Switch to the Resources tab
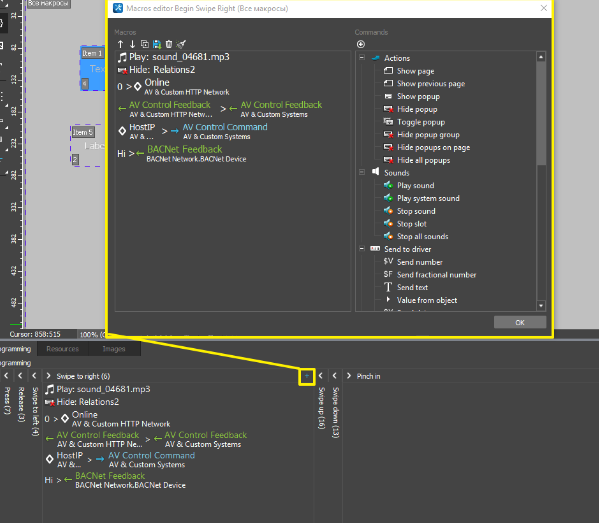The width and height of the screenshot is (599, 523). coord(63,349)
